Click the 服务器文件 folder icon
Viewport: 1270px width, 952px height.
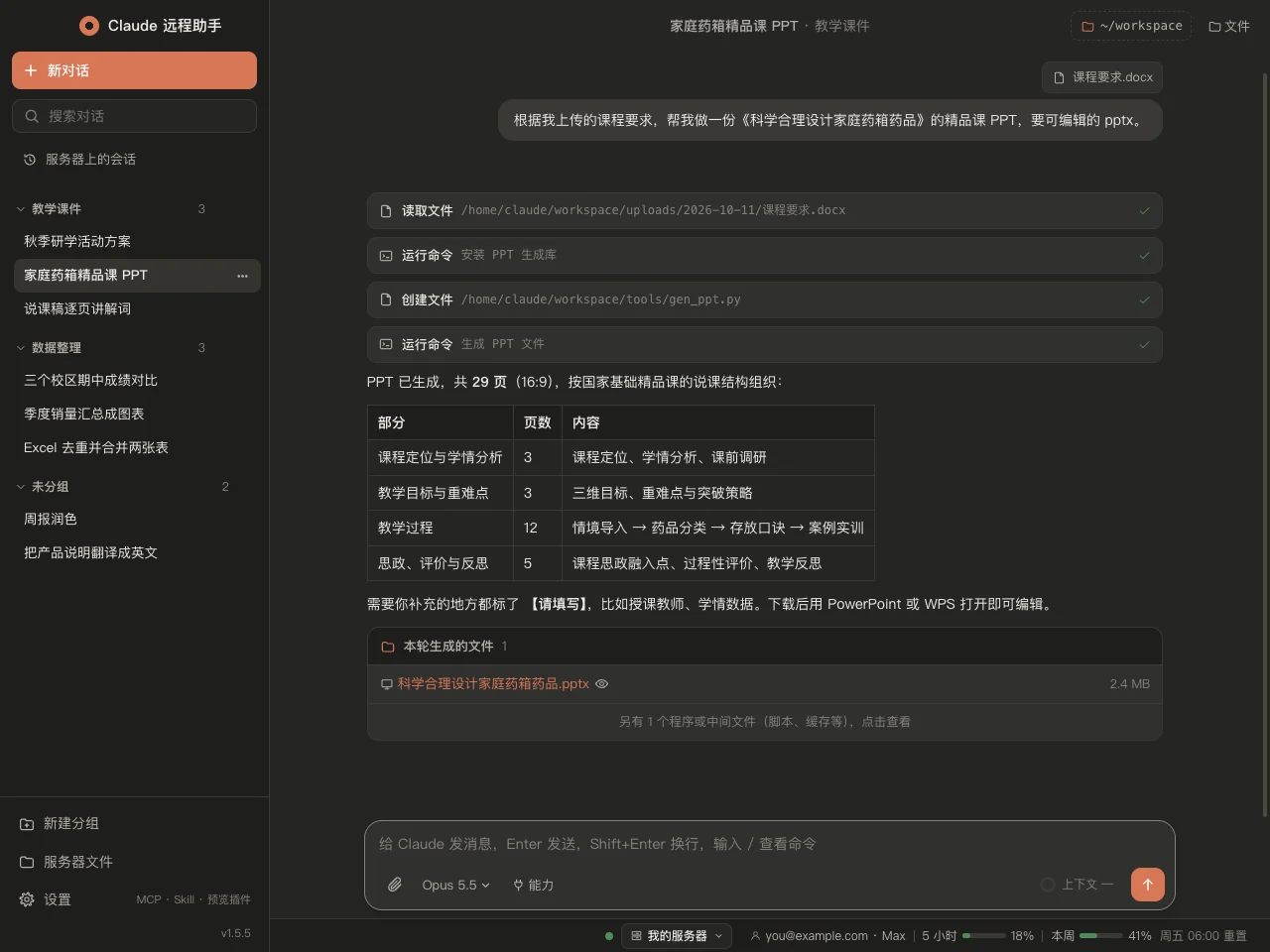pos(27,862)
